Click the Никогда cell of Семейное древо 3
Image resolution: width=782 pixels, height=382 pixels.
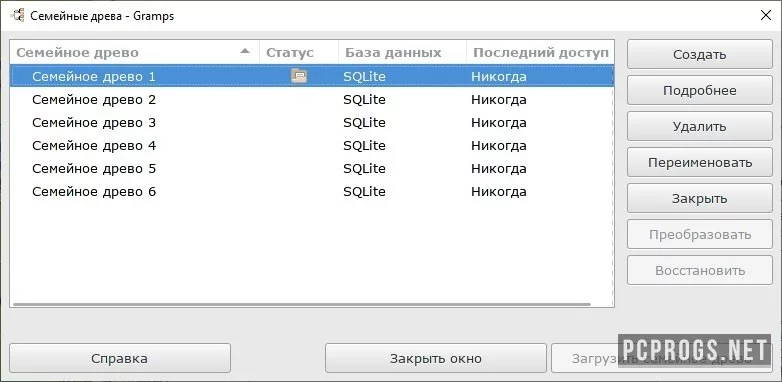pos(499,123)
